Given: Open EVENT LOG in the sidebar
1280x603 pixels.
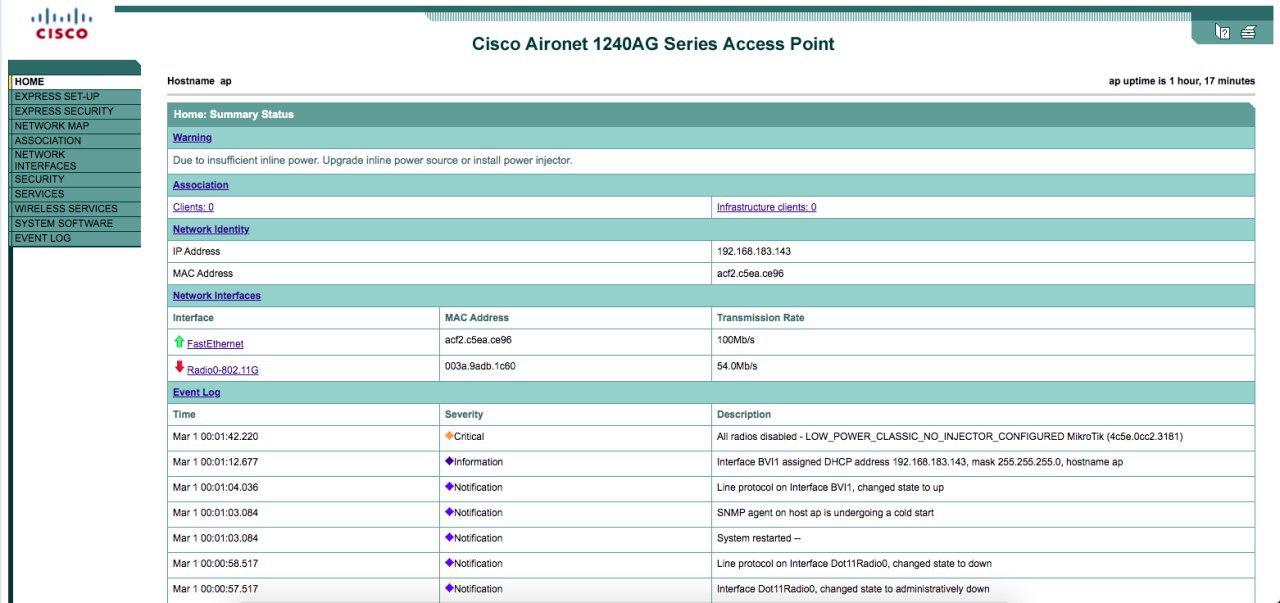Looking at the screenshot, I should [x=75, y=238].
